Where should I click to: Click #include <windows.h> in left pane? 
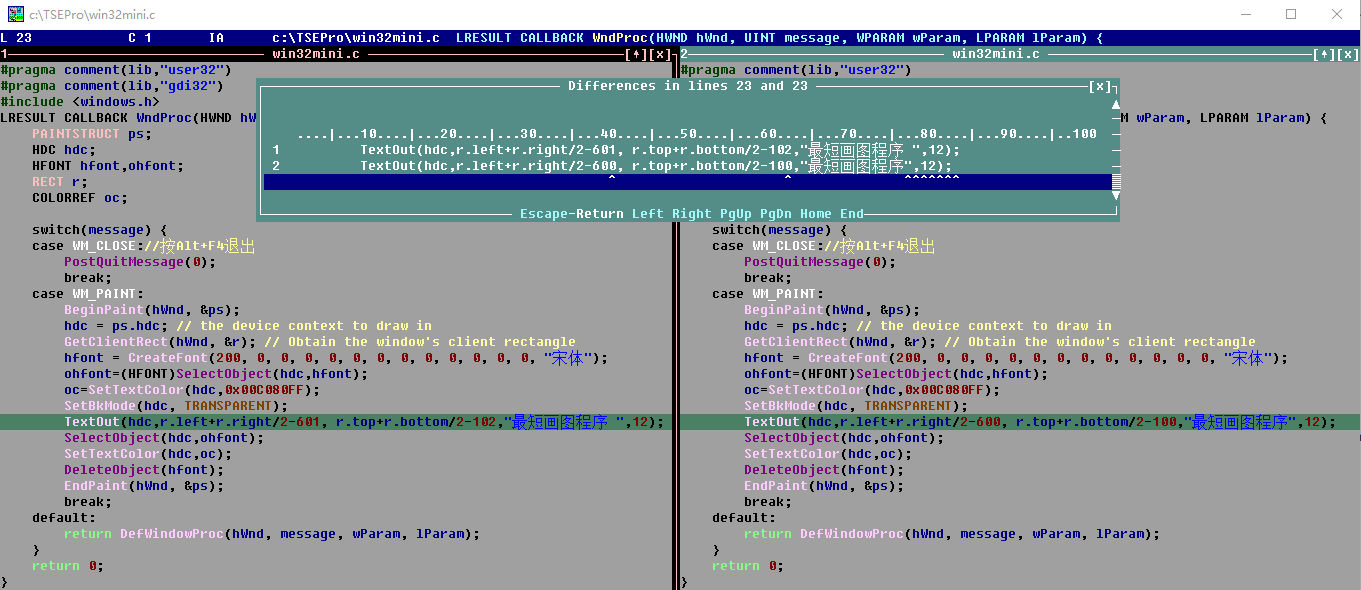pyautogui.click(x=80, y=102)
